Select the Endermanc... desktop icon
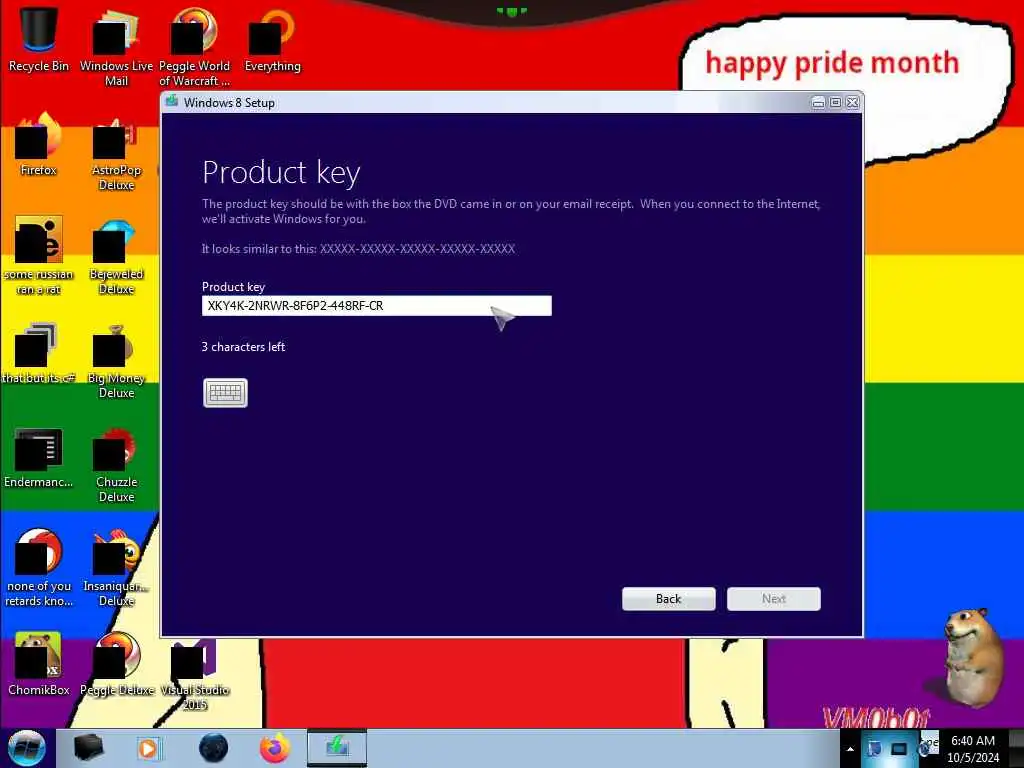 [39, 456]
